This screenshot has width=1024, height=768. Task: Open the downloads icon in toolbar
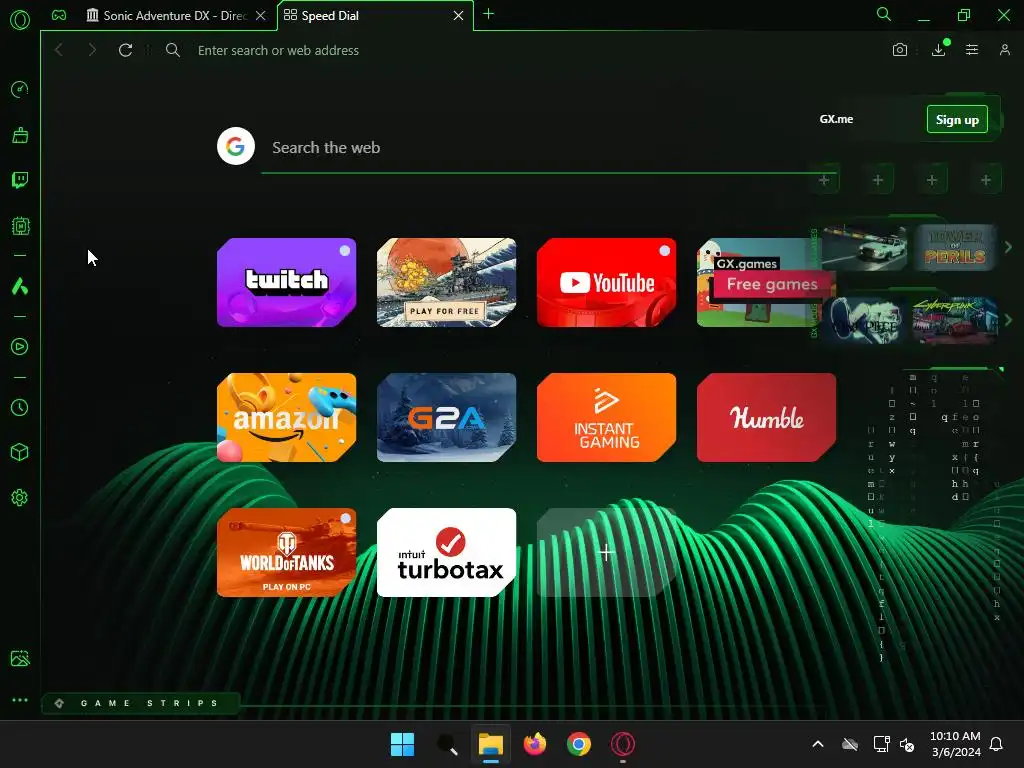939,50
